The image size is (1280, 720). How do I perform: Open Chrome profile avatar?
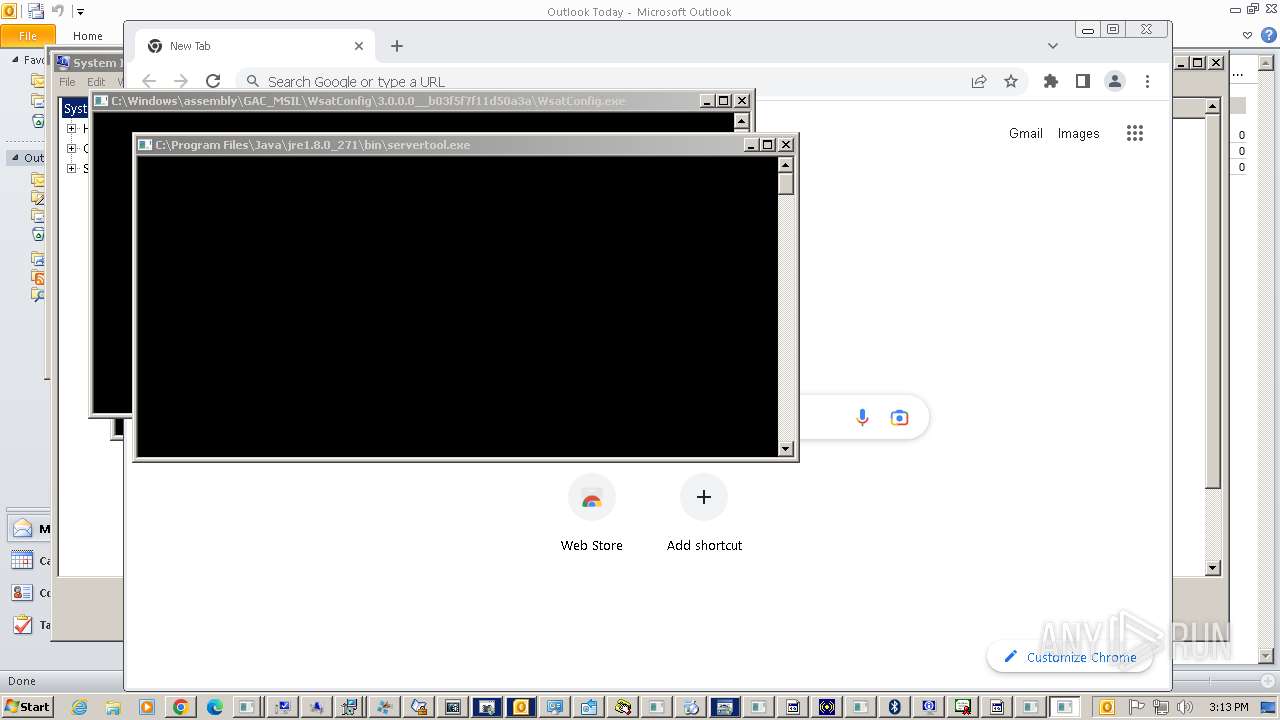(x=1115, y=81)
